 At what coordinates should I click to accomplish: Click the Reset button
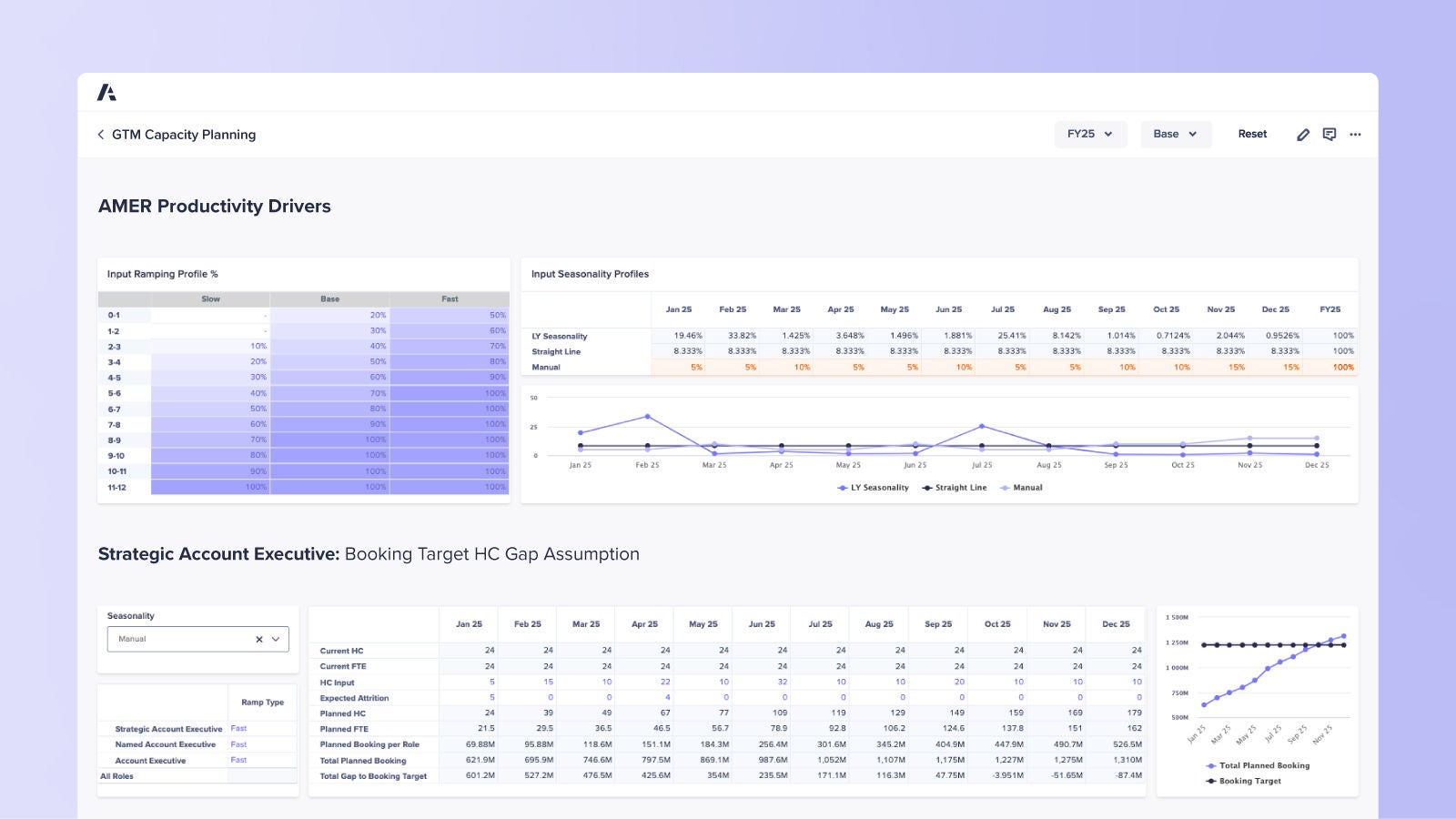(1252, 134)
